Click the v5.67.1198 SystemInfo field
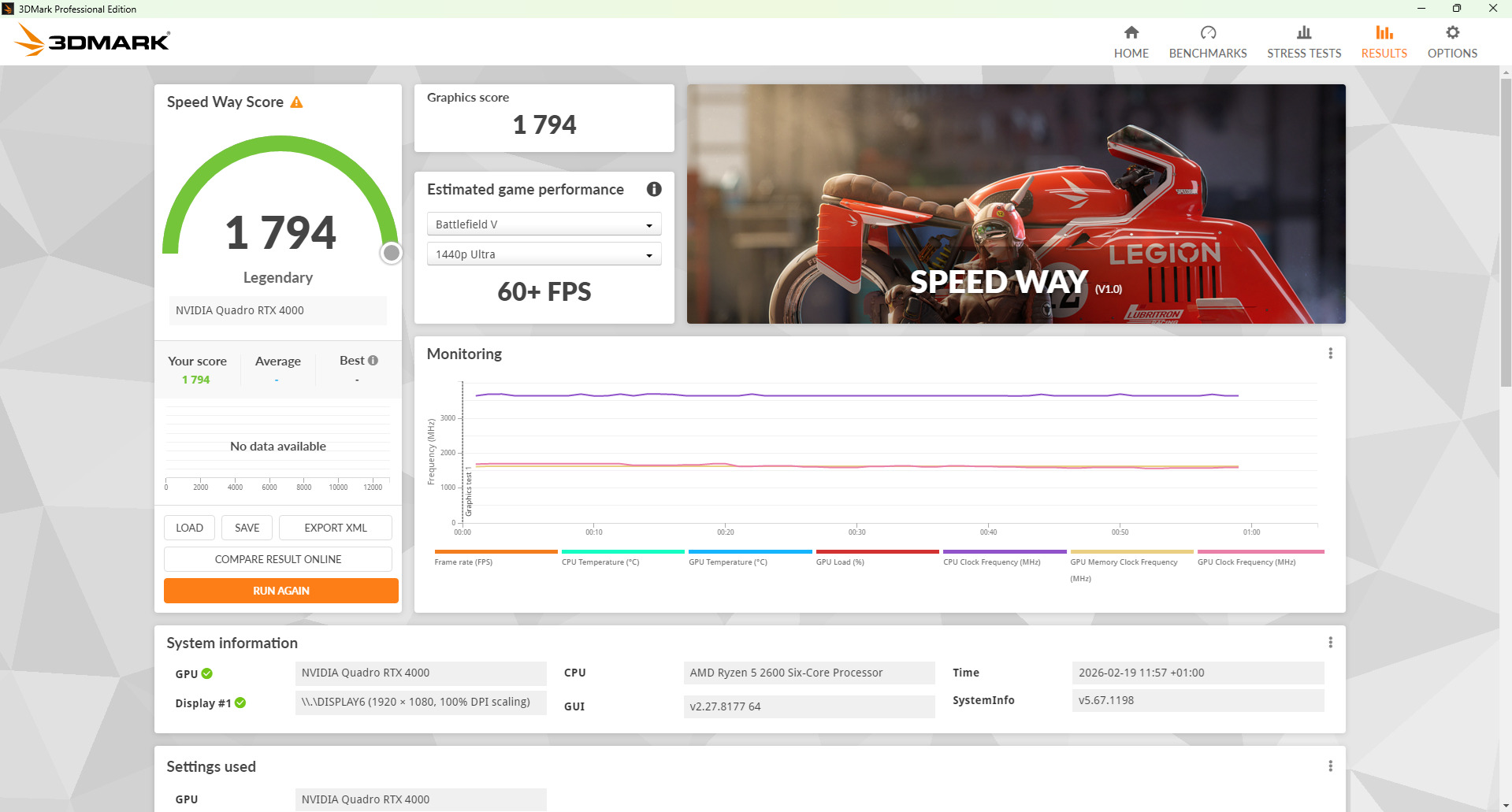This screenshot has width=1512, height=812. click(x=1198, y=700)
